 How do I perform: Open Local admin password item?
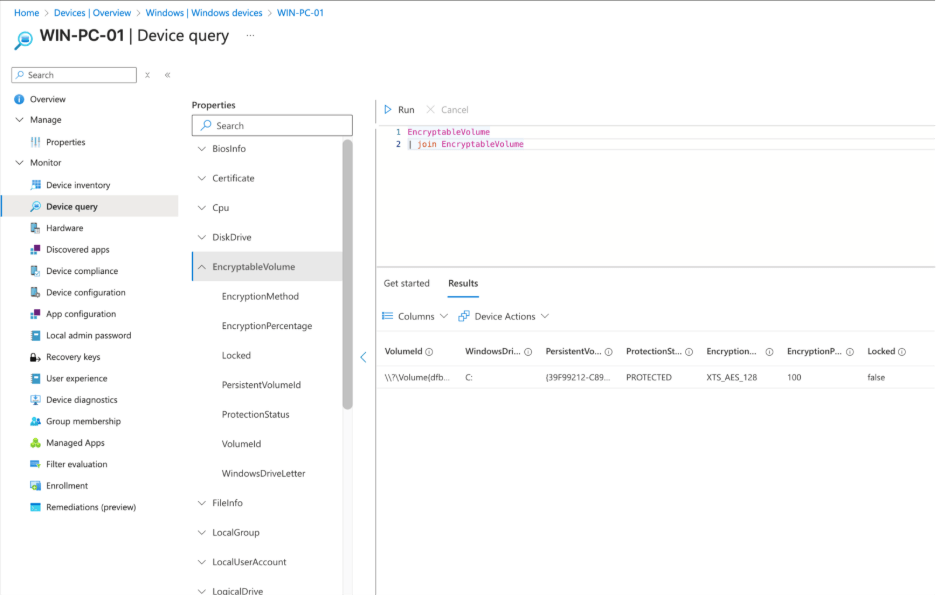tap(88, 336)
